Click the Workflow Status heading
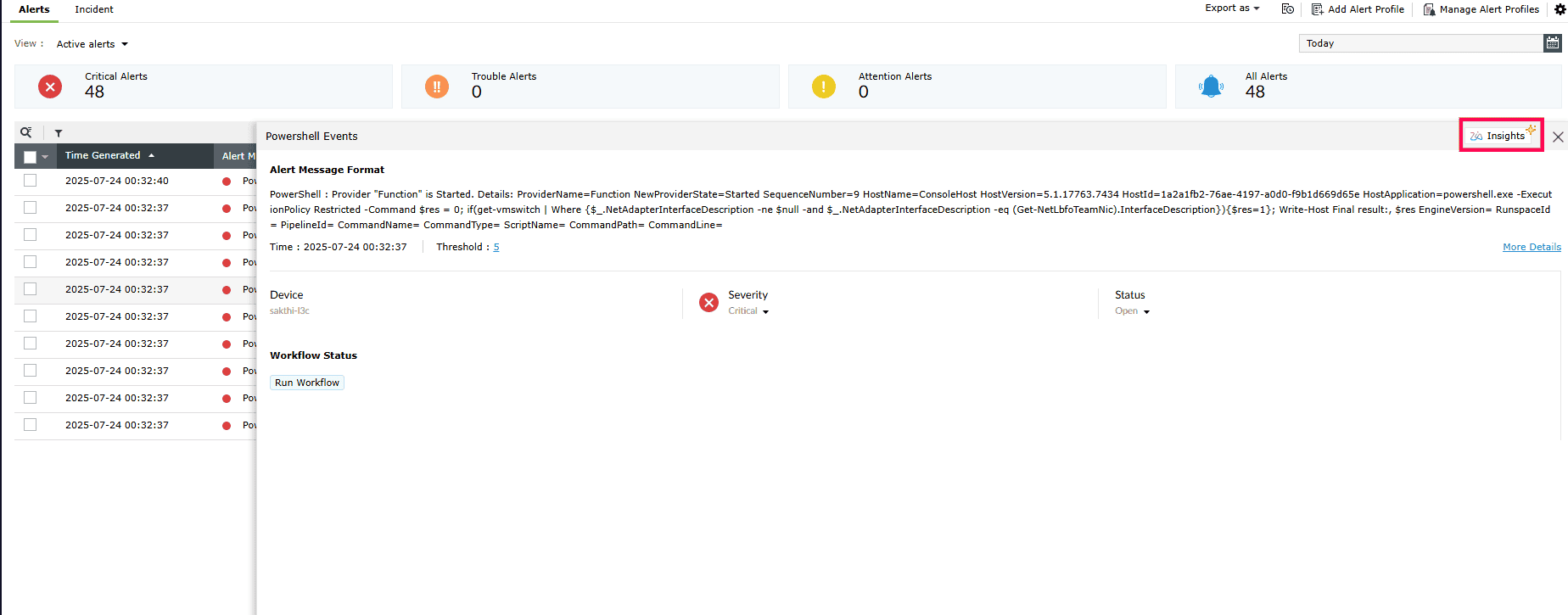 [x=313, y=355]
